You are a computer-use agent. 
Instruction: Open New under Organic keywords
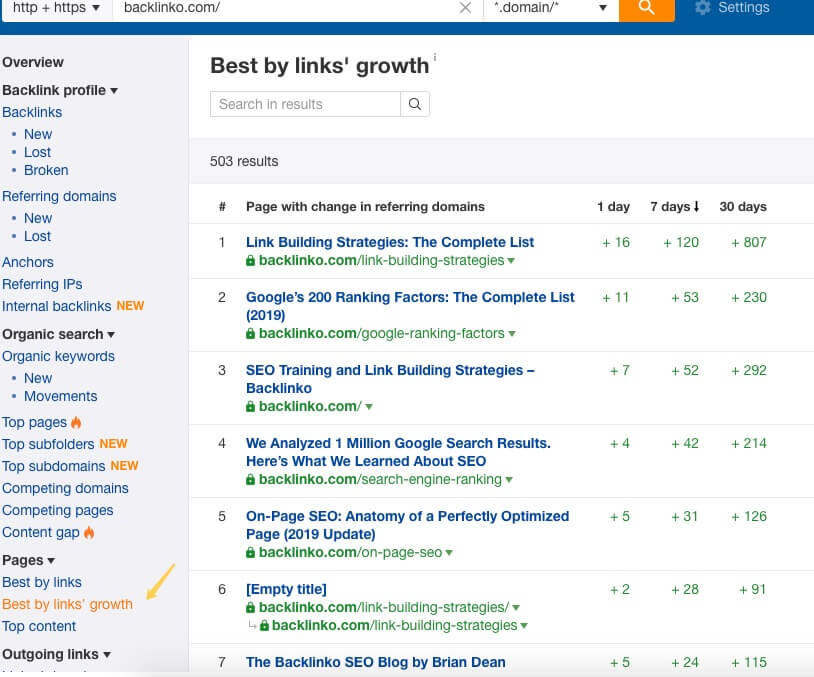tap(38, 378)
